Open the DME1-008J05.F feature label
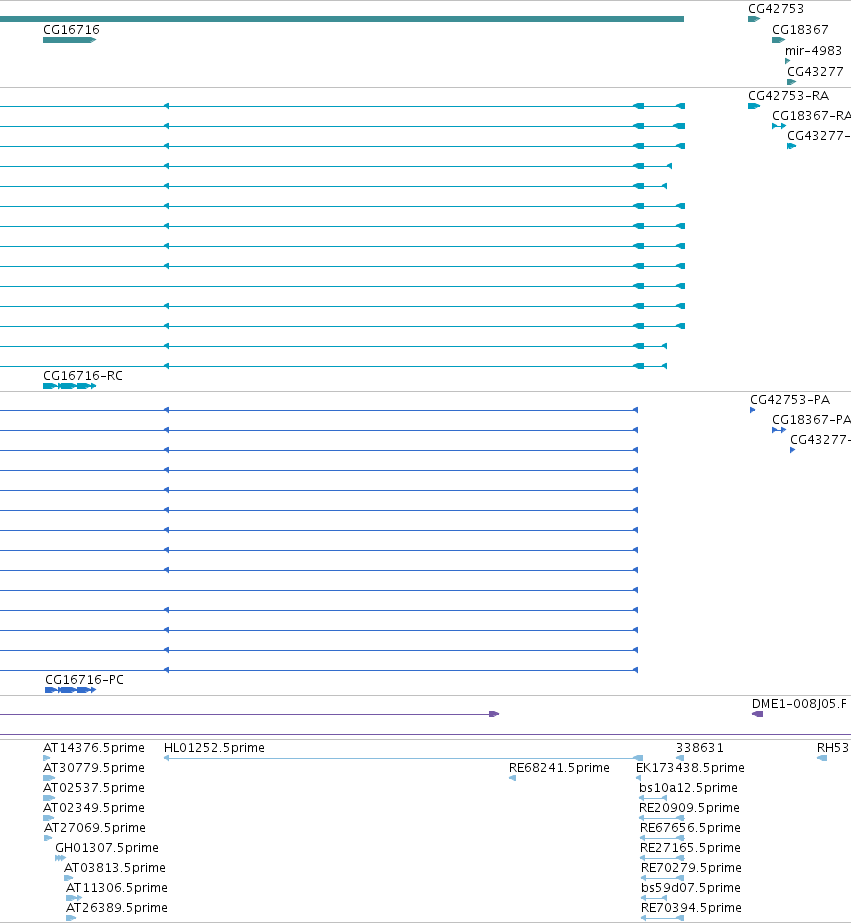Viewport: 851px width, 923px height. [x=799, y=704]
